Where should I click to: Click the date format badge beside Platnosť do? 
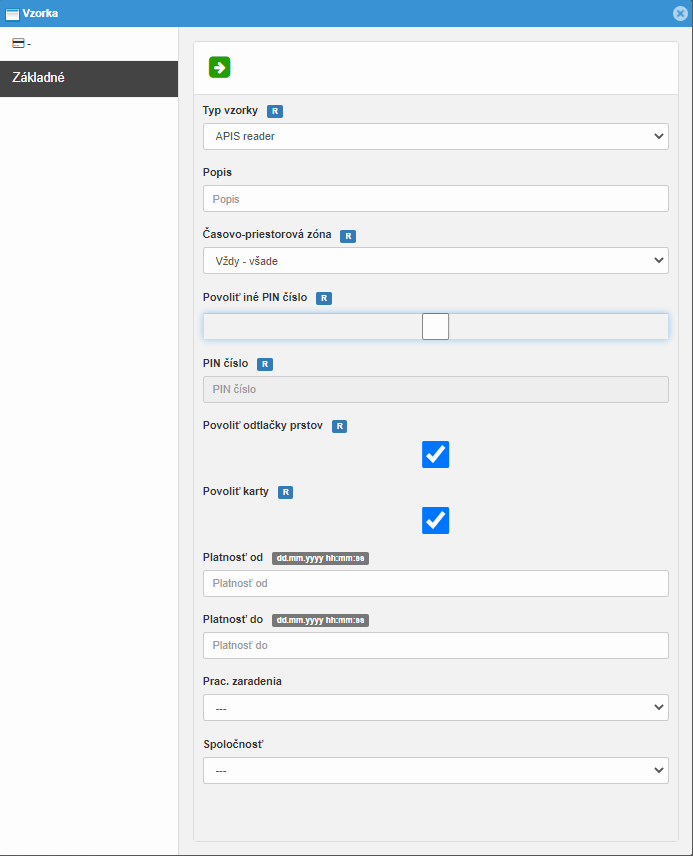tap(321, 620)
